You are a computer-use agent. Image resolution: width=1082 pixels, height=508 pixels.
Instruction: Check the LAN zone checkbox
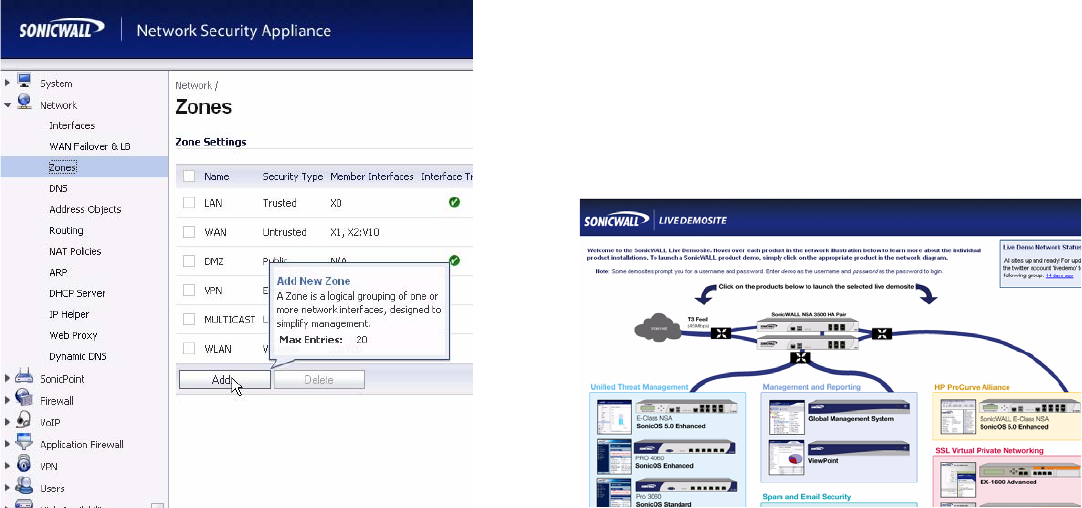click(189, 203)
